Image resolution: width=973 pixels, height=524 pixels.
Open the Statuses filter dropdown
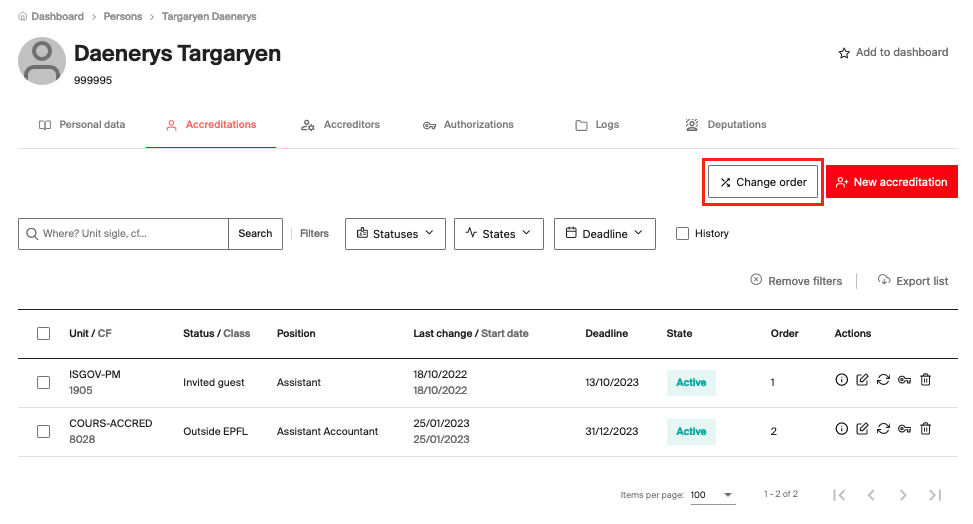(395, 234)
